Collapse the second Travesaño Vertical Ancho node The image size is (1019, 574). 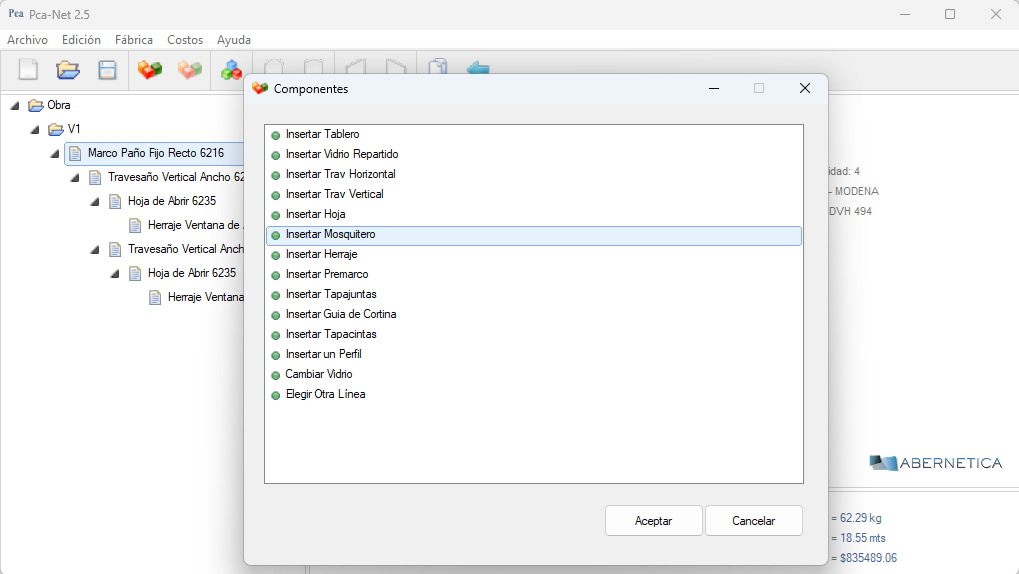tap(95, 250)
